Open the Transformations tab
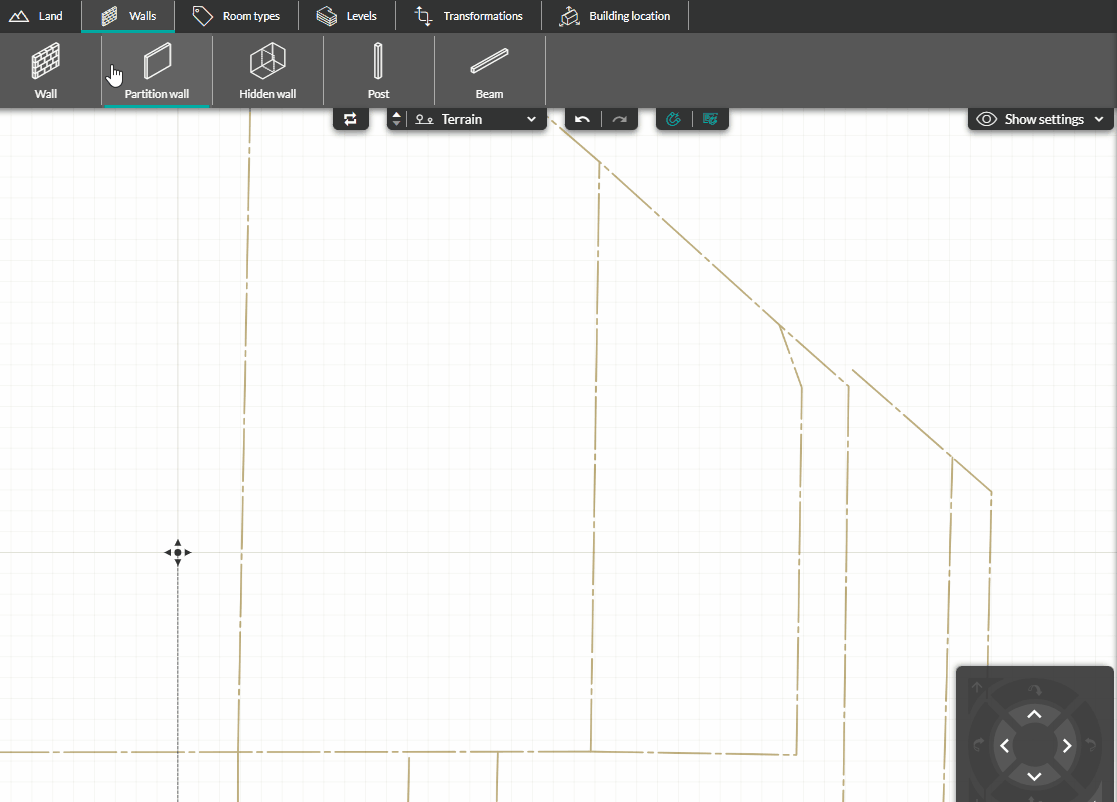The height and width of the screenshot is (802, 1117). (x=468, y=15)
